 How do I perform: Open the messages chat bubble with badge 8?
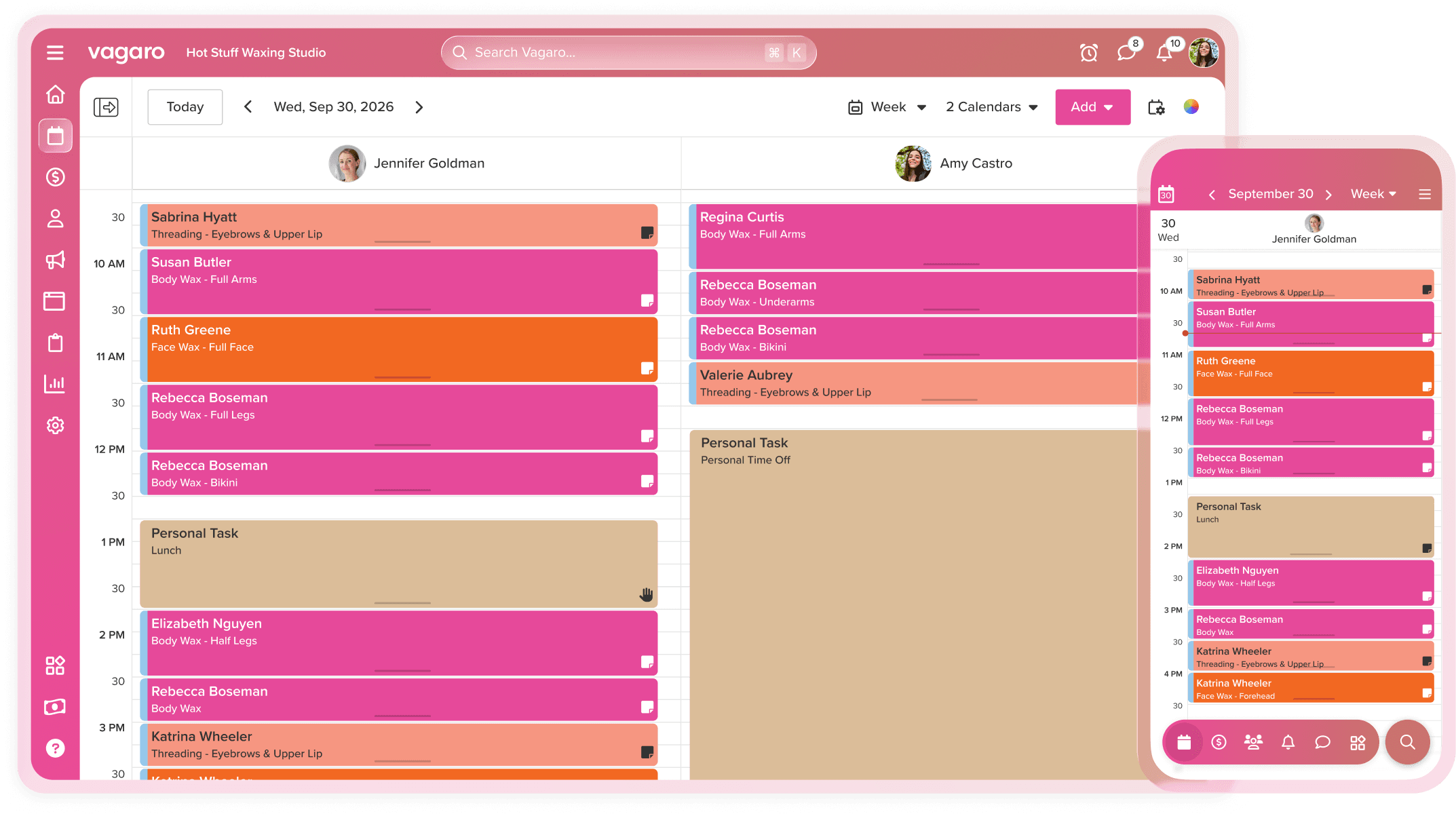1126,52
